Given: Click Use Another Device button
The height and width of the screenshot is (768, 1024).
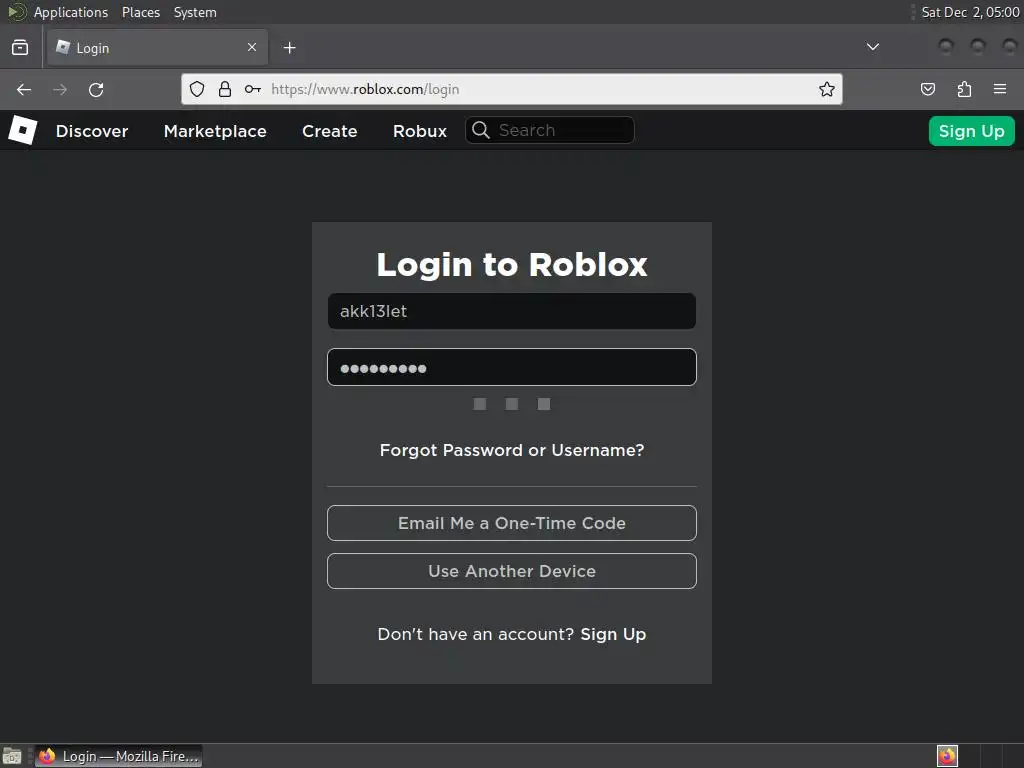Looking at the screenshot, I should click(x=512, y=571).
